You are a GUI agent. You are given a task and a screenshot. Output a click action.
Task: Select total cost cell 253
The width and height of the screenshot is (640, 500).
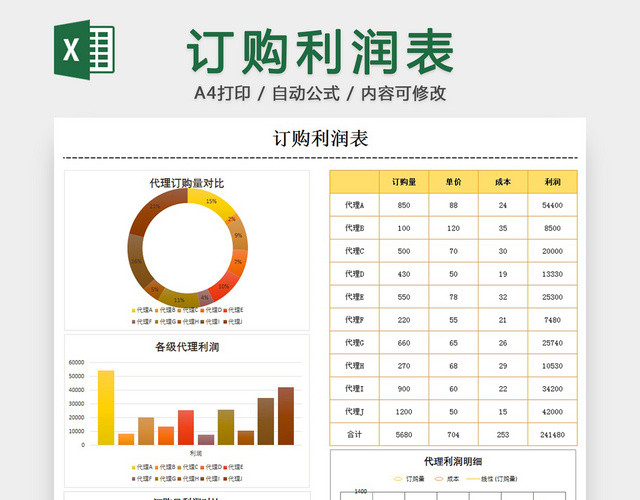(503, 435)
